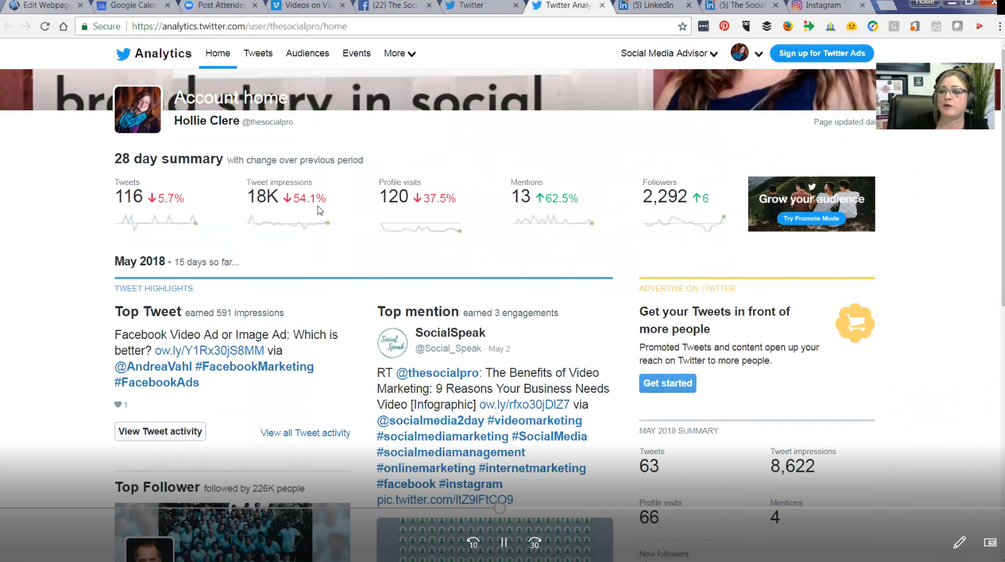Switch to Videos on Vimeo browser tab
The image size is (1005, 562).
tap(308, 6)
